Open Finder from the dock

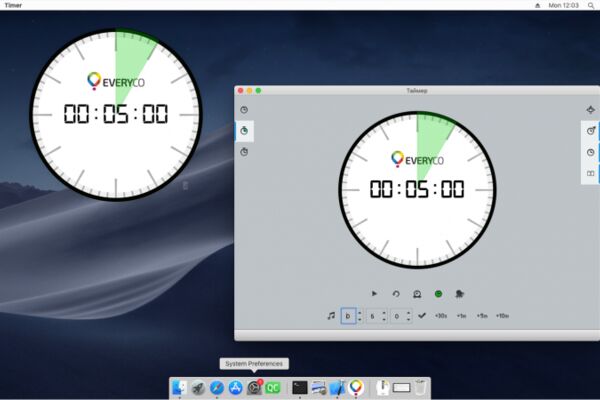click(179, 388)
